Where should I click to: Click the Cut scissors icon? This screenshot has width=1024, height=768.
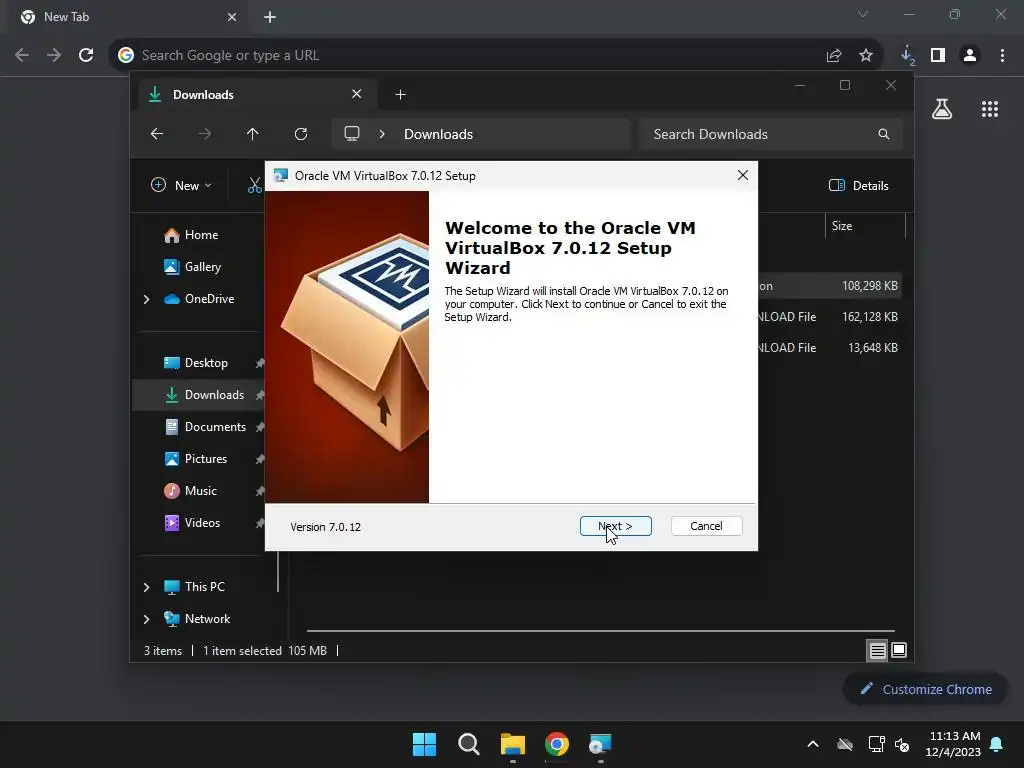coord(255,185)
